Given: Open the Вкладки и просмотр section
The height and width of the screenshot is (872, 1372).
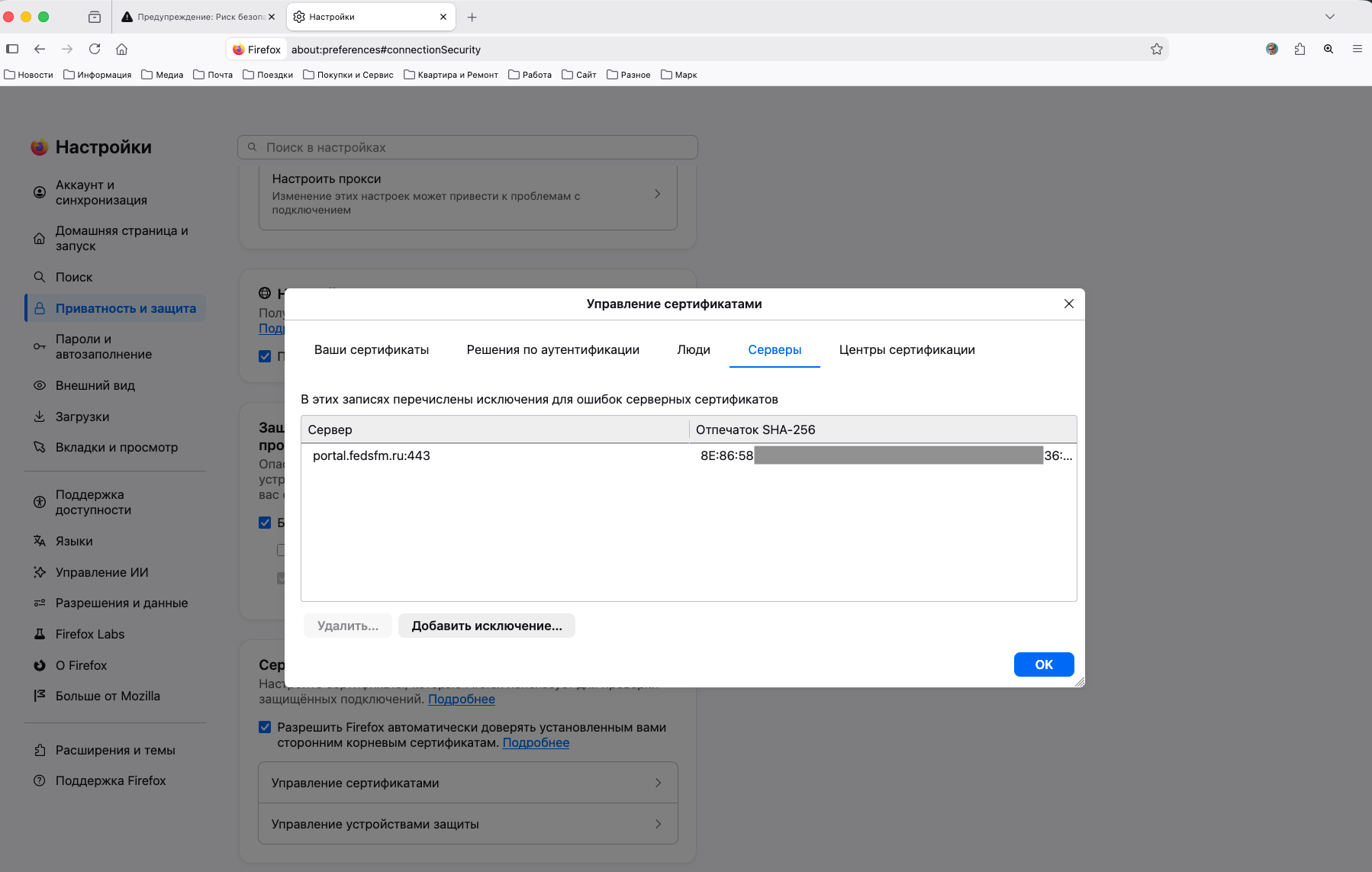Looking at the screenshot, I should (x=115, y=447).
